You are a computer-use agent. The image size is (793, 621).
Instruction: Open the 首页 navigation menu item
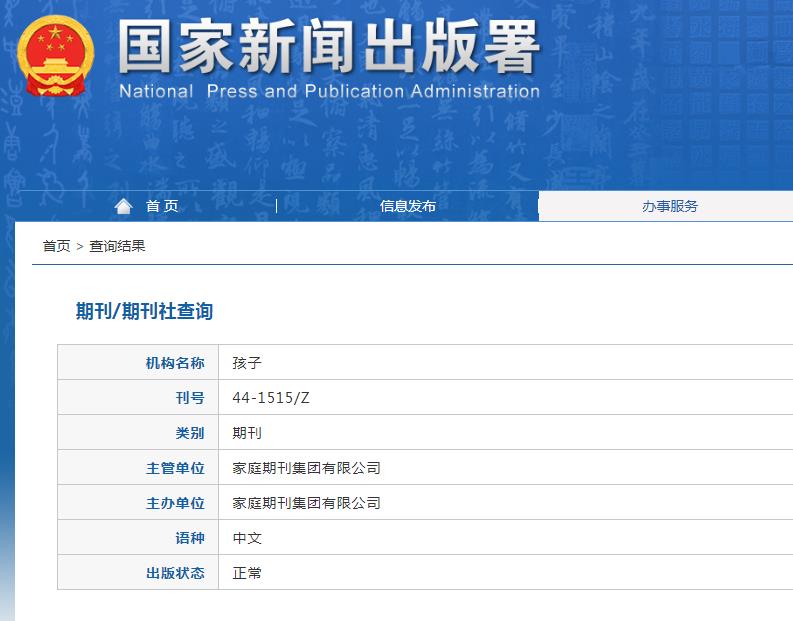tap(162, 206)
